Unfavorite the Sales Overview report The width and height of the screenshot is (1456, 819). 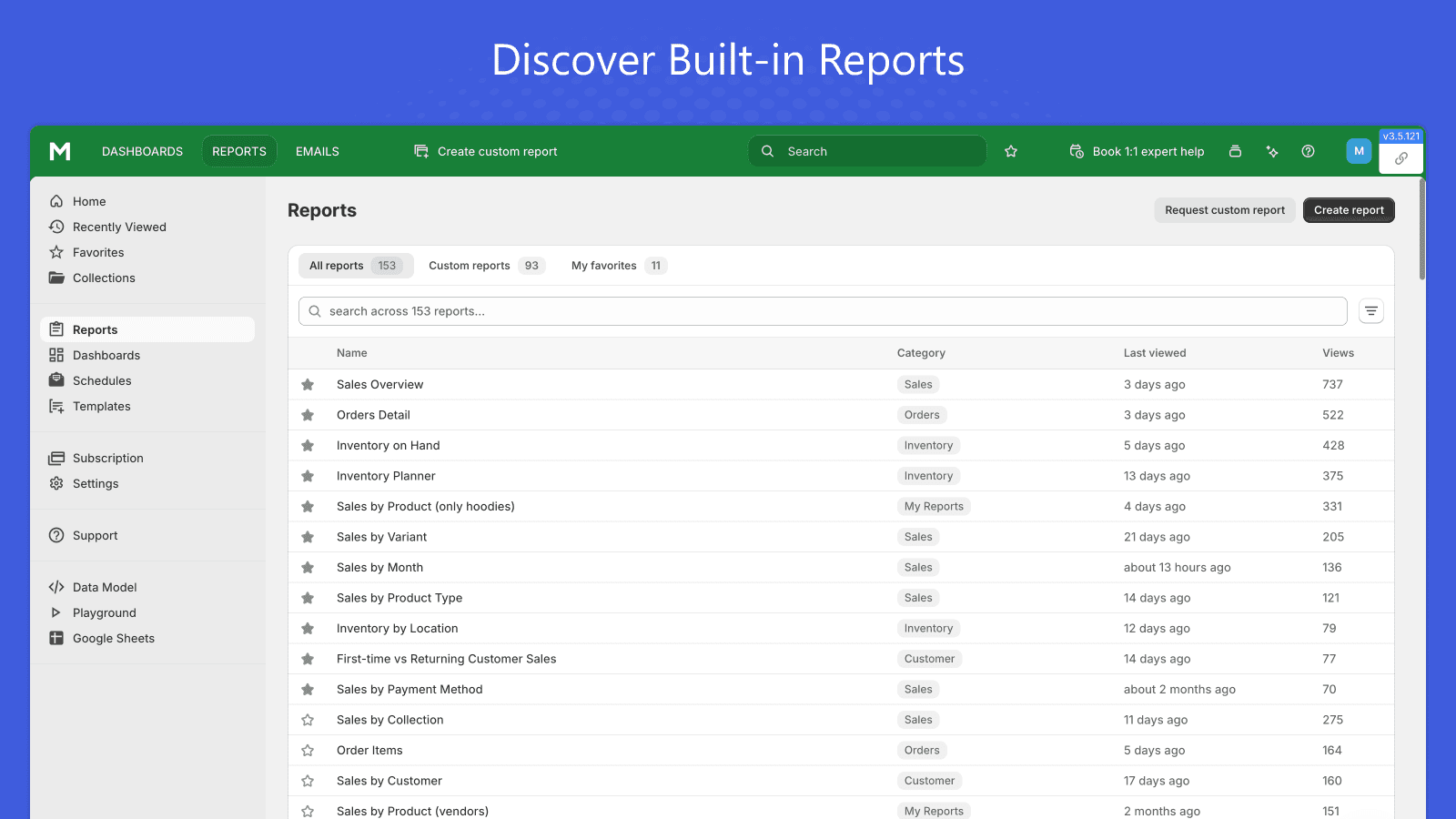coord(308,384)
